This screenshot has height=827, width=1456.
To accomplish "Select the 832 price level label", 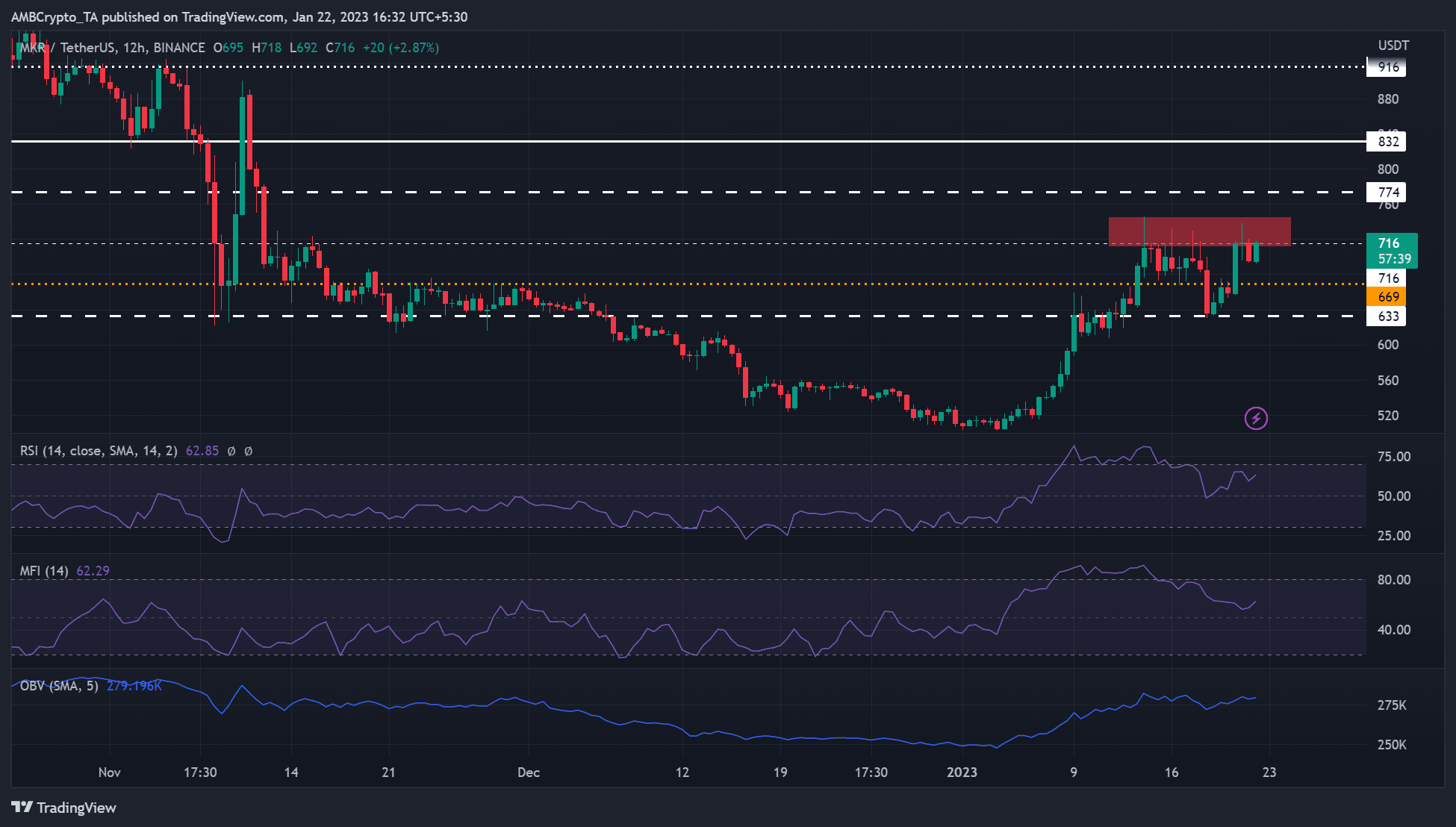I will (x=1387, y=142).
